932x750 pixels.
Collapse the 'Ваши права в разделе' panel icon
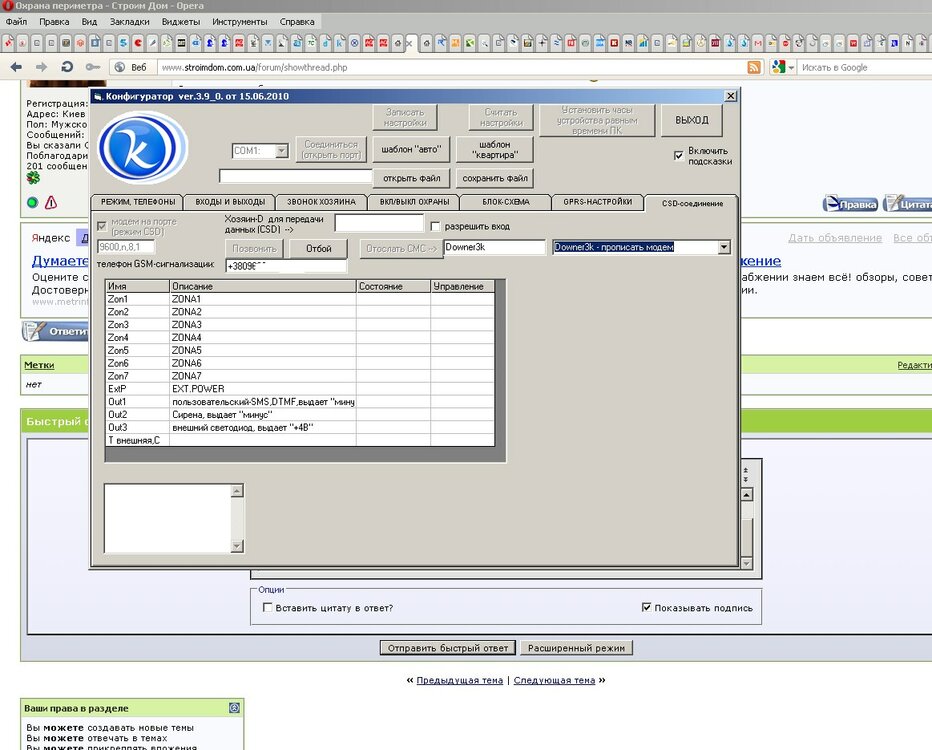(x=234, y=707)
